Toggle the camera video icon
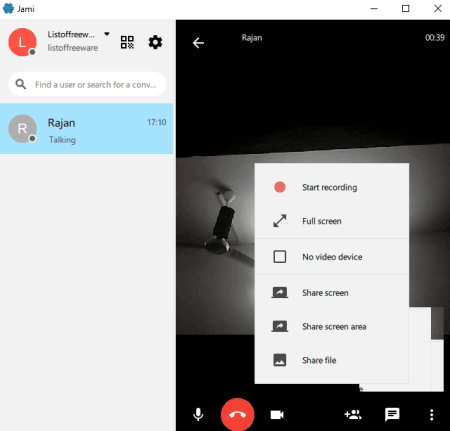Screen dimensions: 450x431 (x=277, y=415)
